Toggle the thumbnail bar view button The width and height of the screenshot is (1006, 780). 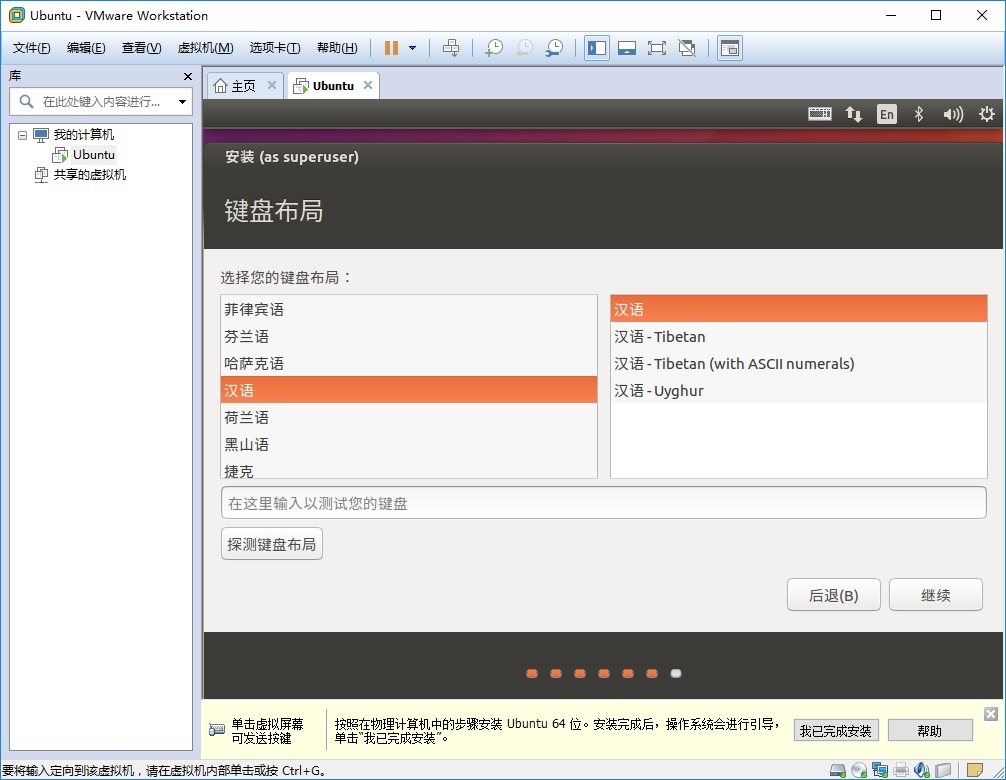coord(627,48)
